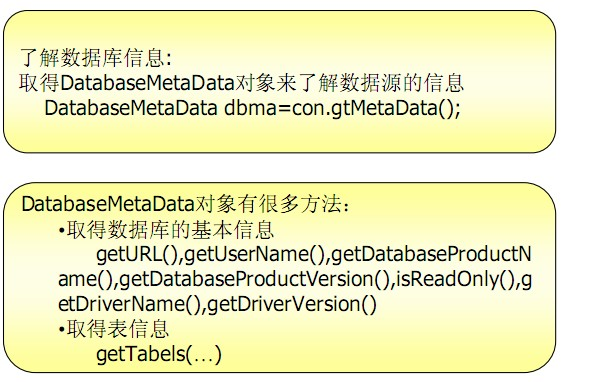Viewport: 589px width, 382px height.
Task: Click the getDriverVersion() method text
Action: click(x=291, y=304)
